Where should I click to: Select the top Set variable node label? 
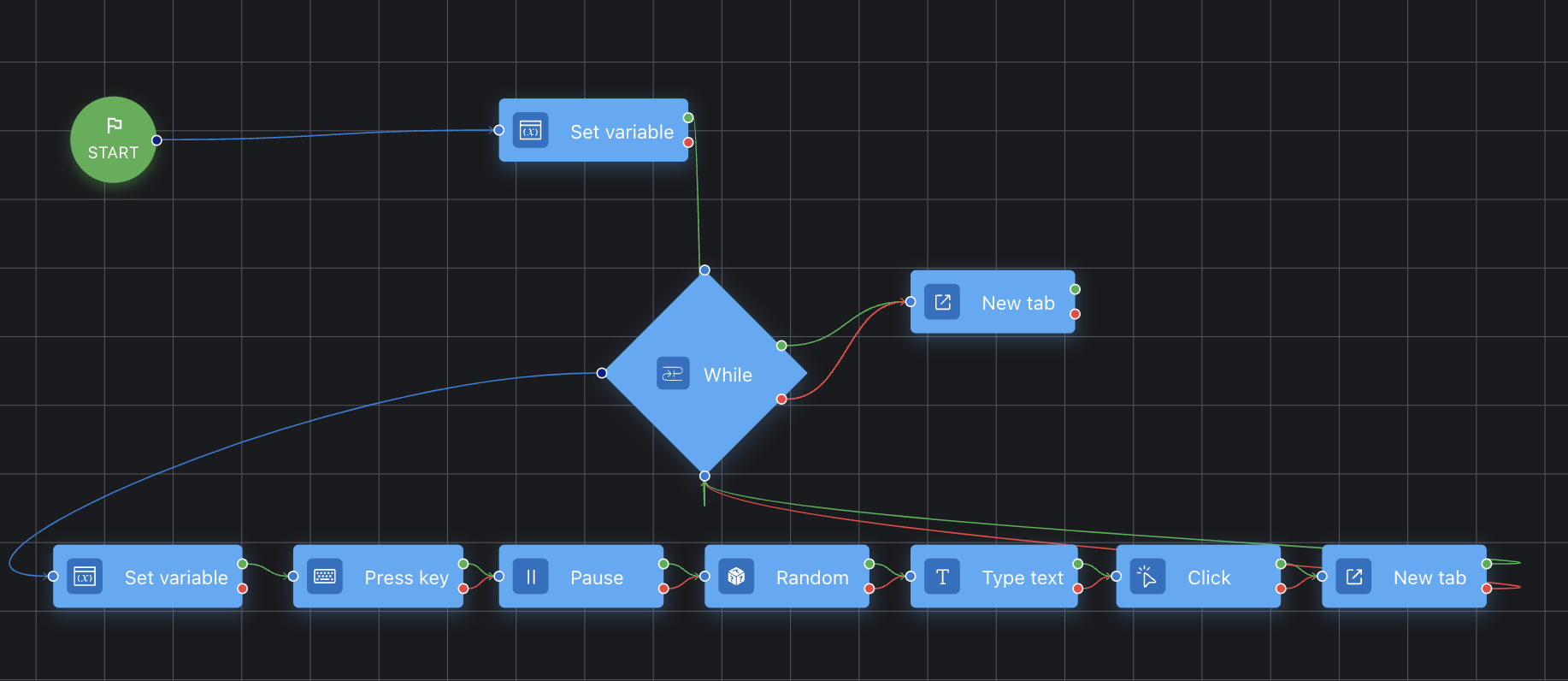[x=622, y=132]
